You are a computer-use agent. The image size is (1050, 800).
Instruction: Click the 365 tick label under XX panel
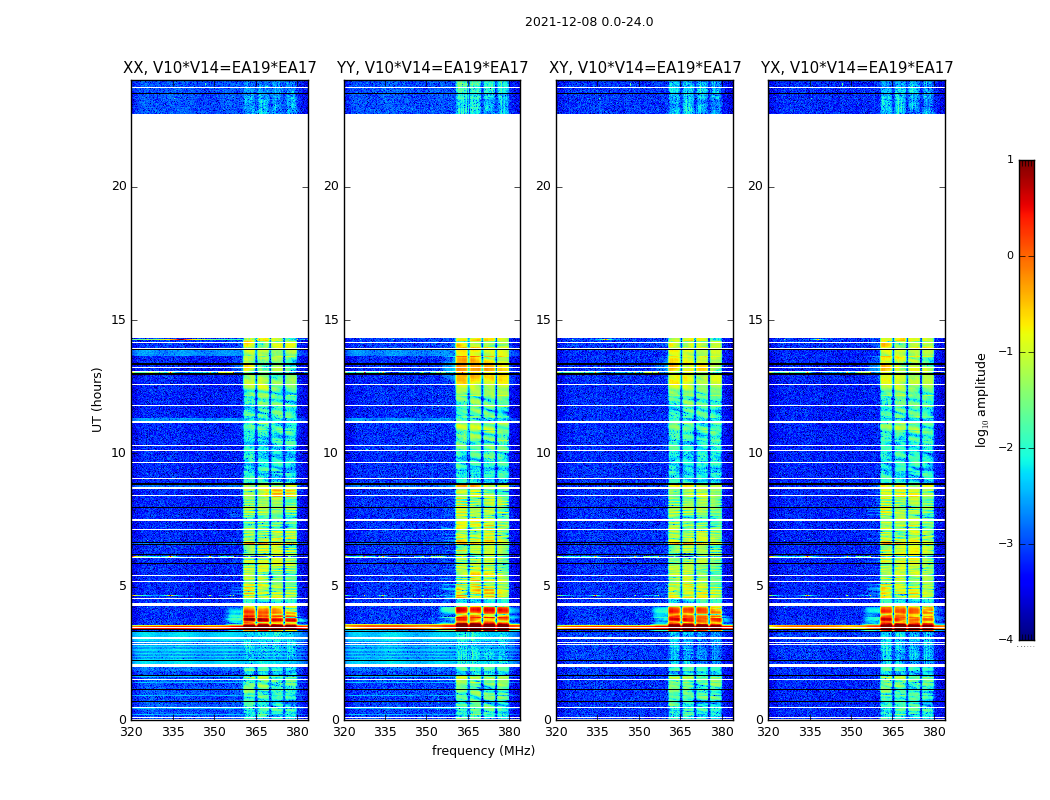pos(256,732)
